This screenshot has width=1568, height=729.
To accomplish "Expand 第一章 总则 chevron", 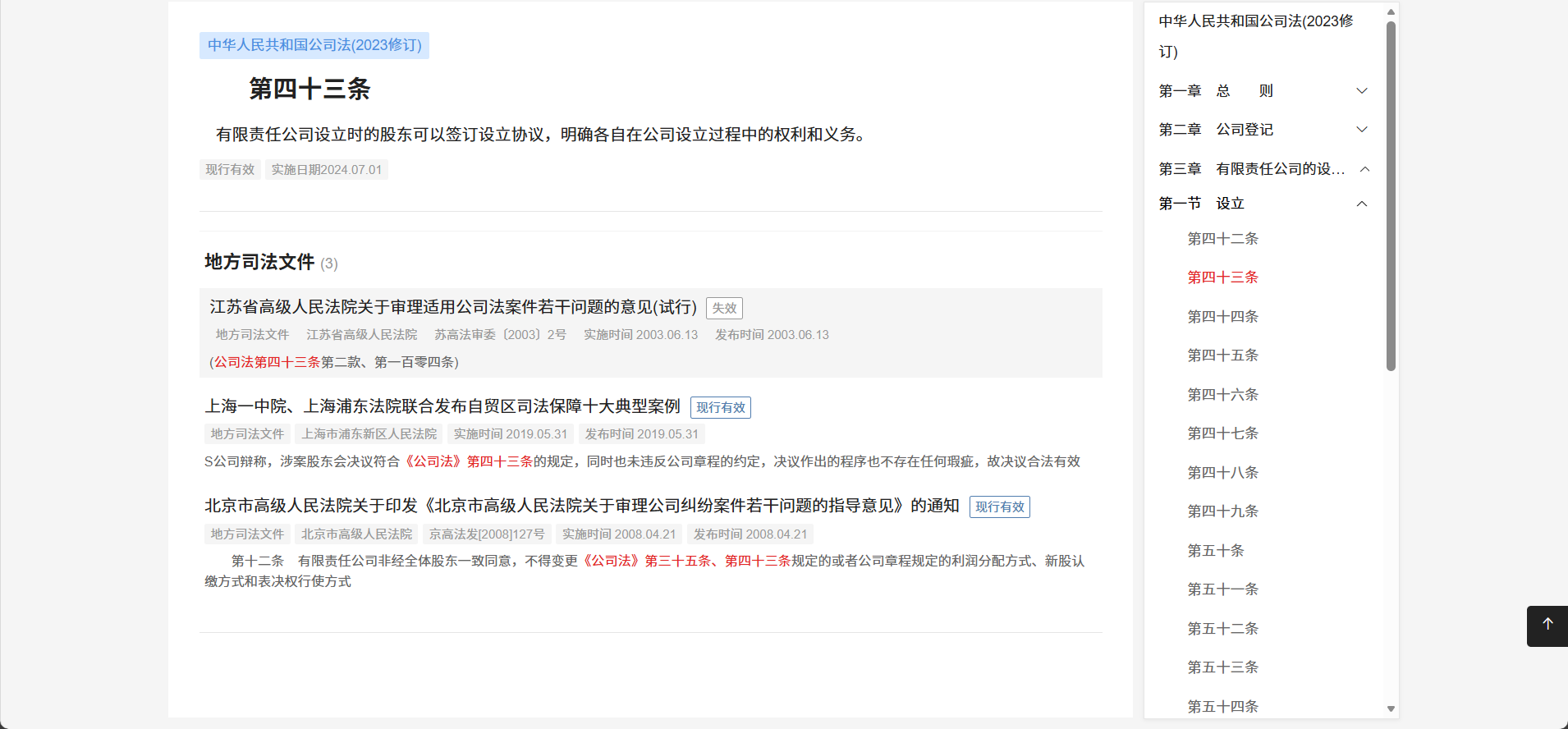I will point(1362,91).
